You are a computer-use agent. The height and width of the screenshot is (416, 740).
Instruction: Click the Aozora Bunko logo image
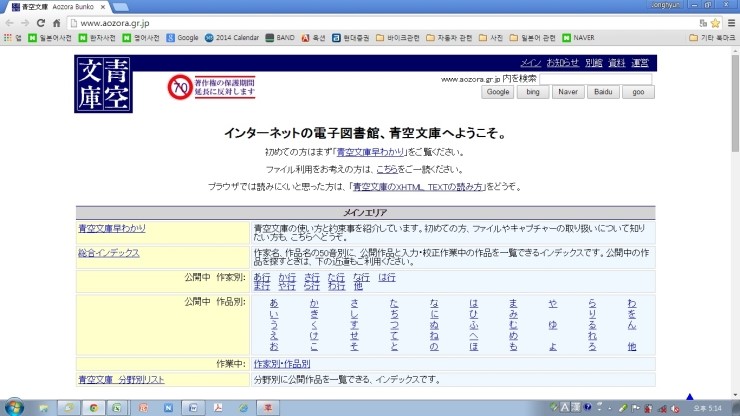tap(103, 84)
